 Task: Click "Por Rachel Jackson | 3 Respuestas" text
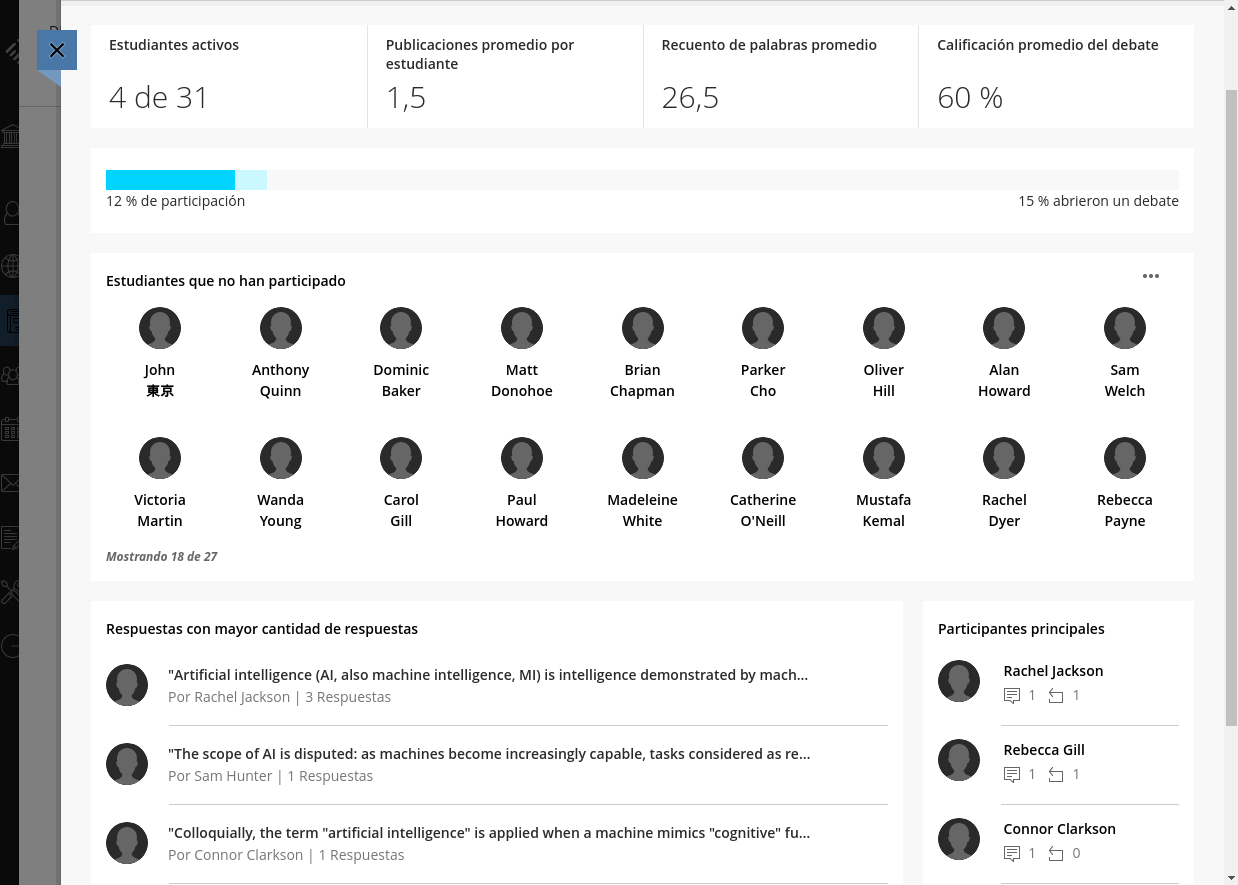pyautogui.click(x=279, y=697)
